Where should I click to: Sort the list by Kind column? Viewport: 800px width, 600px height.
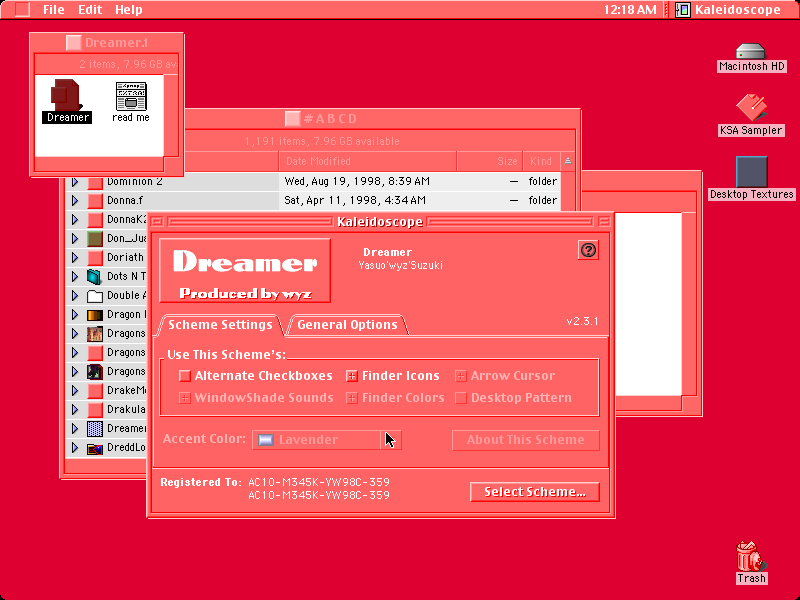[541, 161]
